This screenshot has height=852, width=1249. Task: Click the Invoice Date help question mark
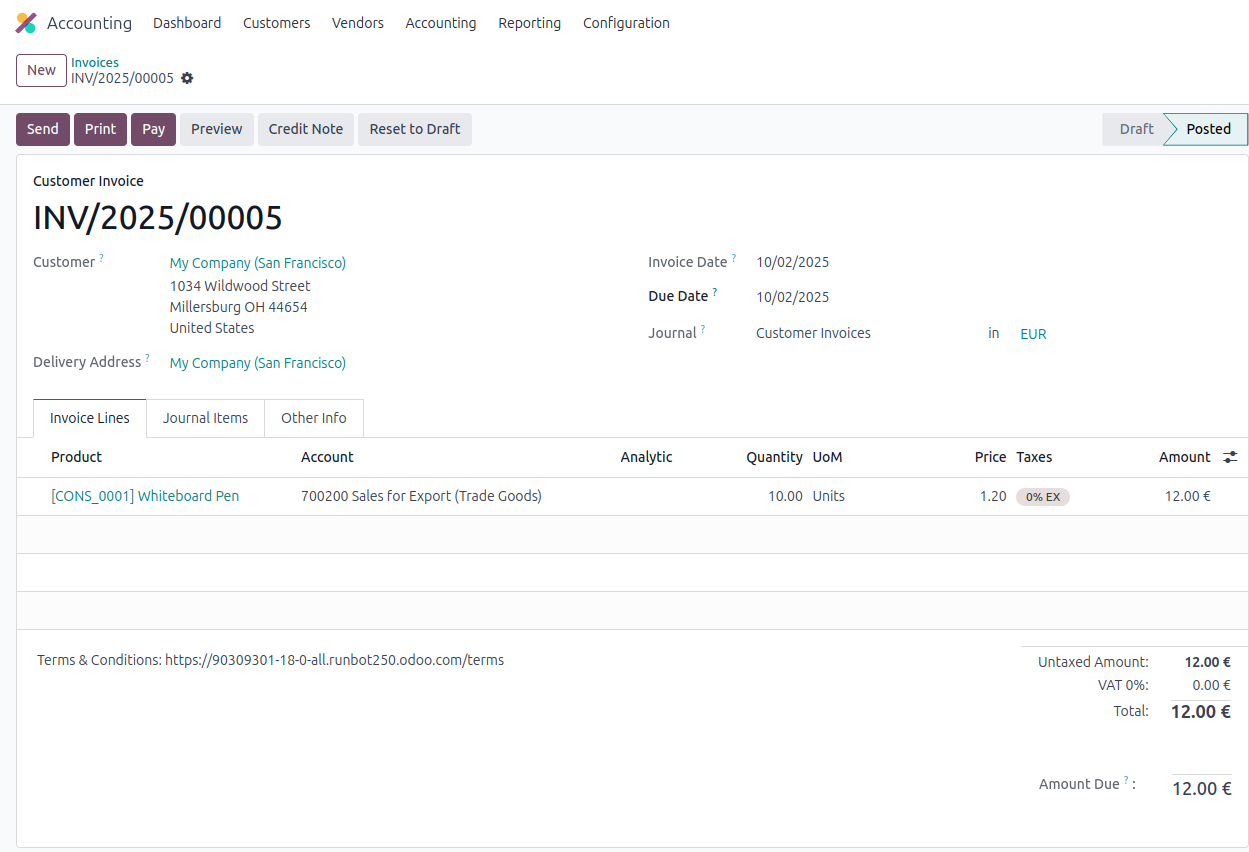pyautogui.click(x=733, y=258)
